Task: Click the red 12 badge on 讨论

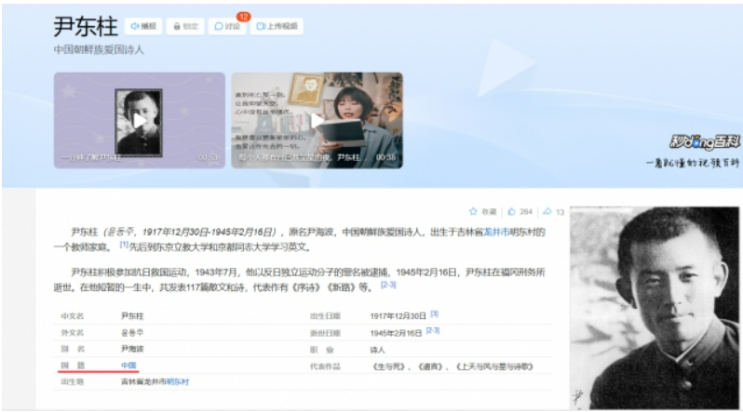Action: [244, 17]
